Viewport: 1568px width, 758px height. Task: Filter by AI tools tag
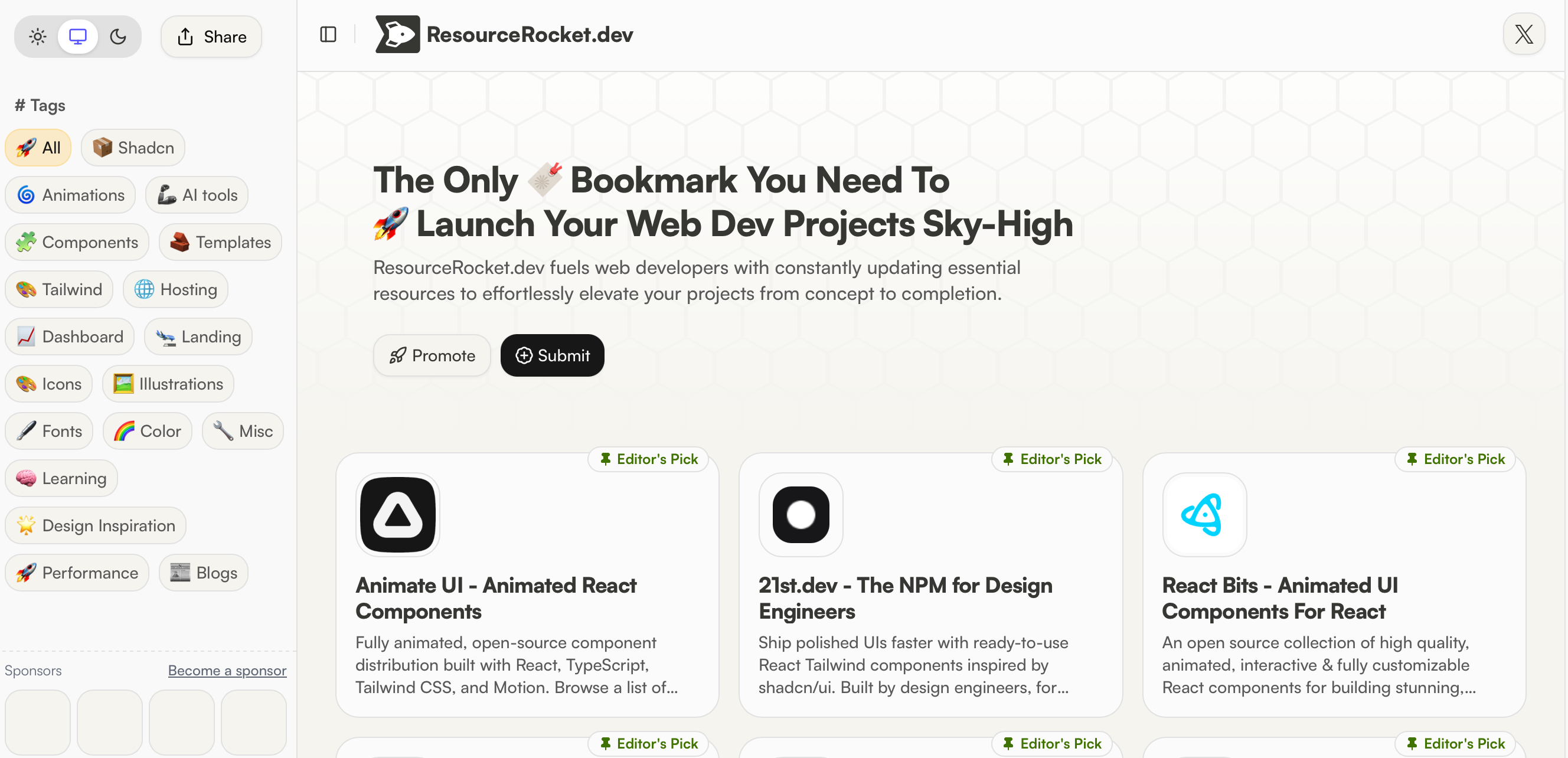[197, 195]
